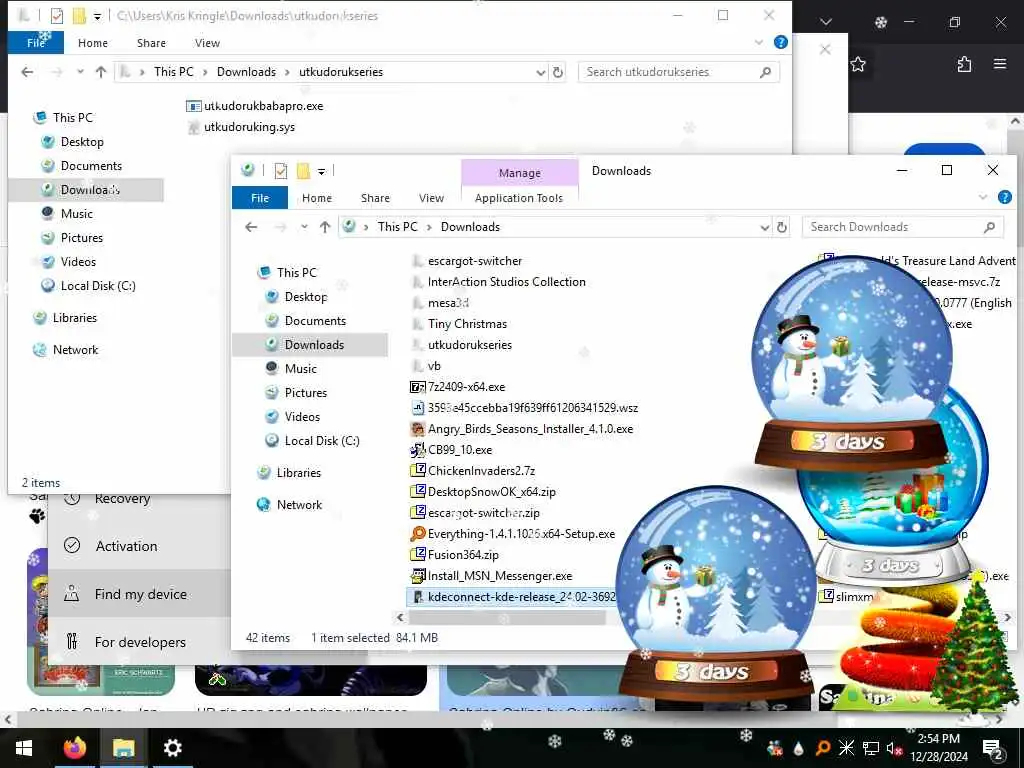Open the Firefox hamburger menu
Screen dimensions: 1024x768
pos(1000,64)
